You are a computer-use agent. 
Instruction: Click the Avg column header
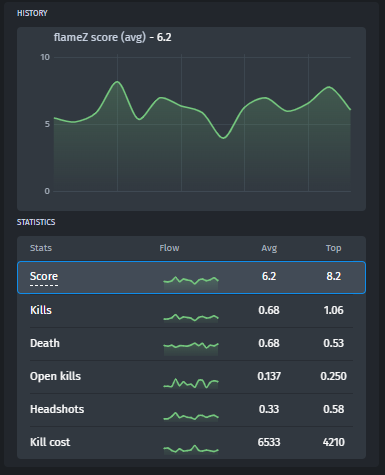coord(269,248)
